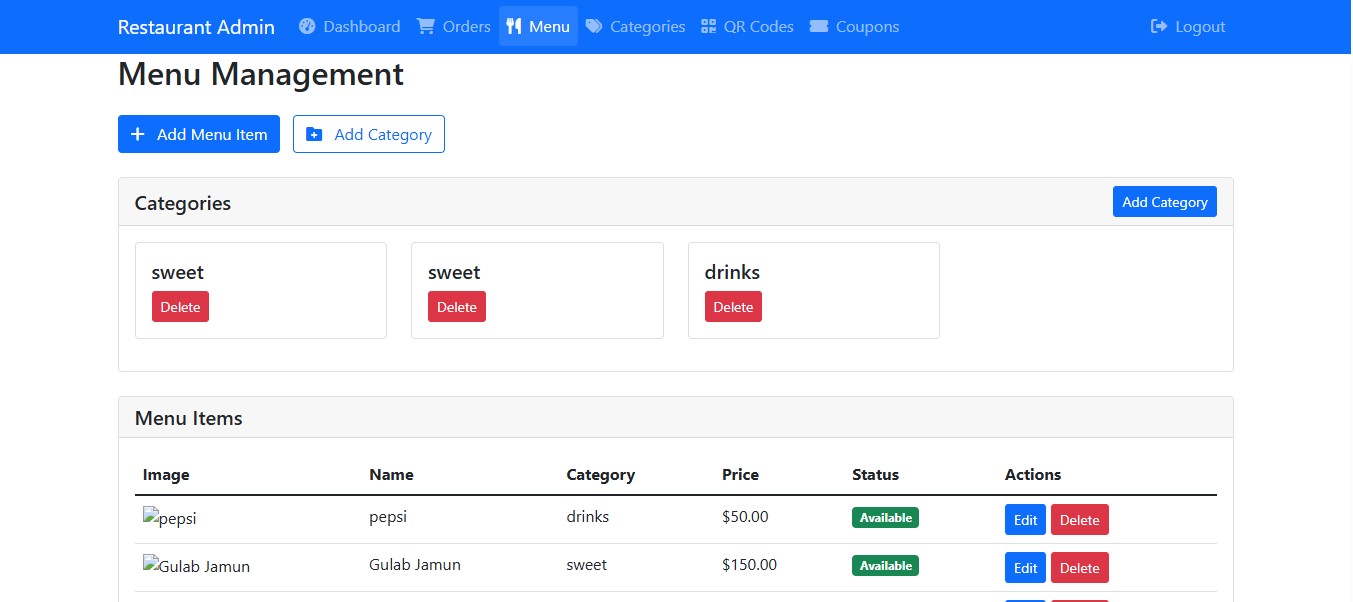The width and height of the screenshot is (1353, 602).
Task: Click the folder-plus icon on Add Category
Action: [314, 135]
